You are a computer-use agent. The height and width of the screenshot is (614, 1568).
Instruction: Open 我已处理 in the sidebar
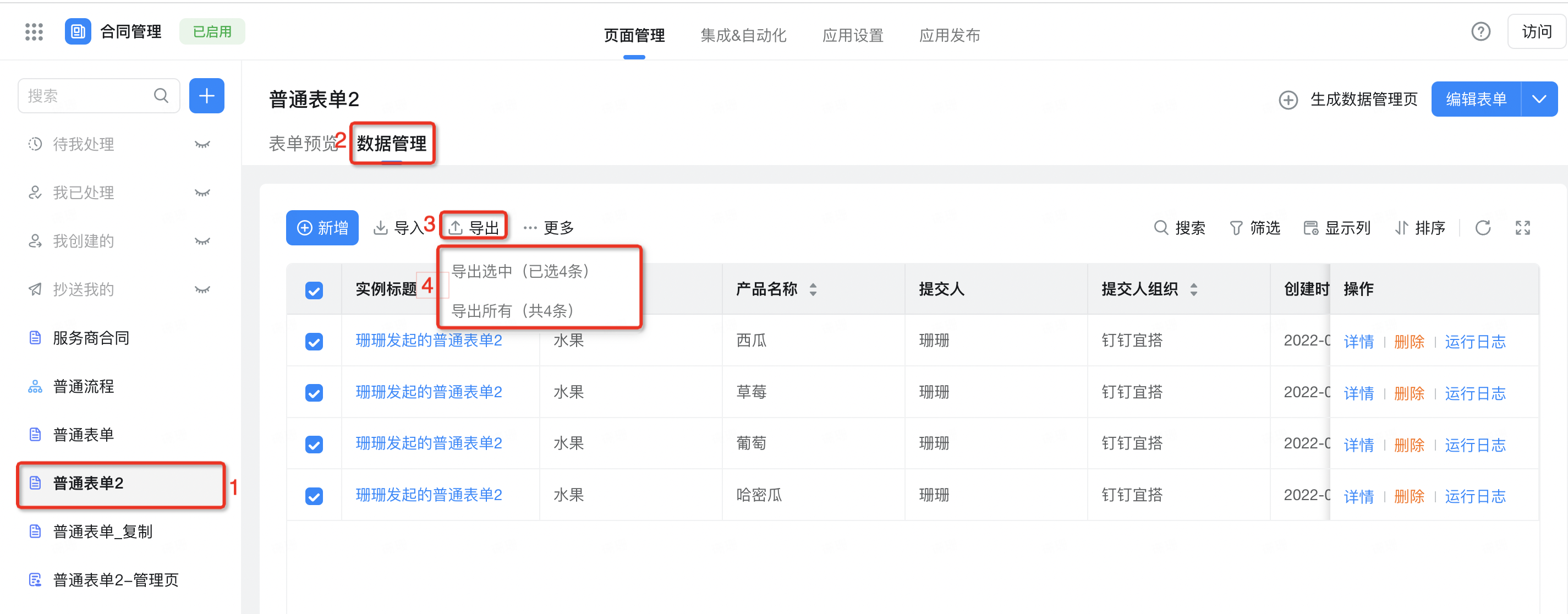(84, 193)
